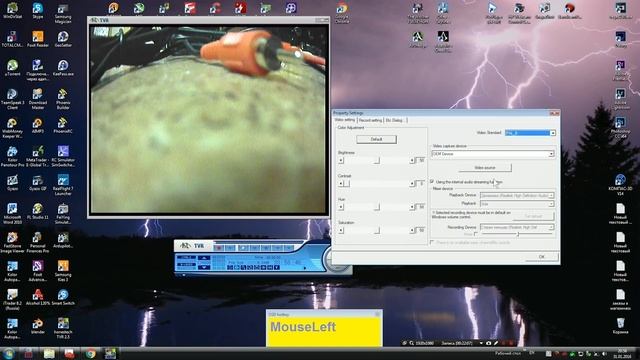Viewport: 640px width, 360px height.
Task: Open the Windows Start button
Action: (8, 353)
